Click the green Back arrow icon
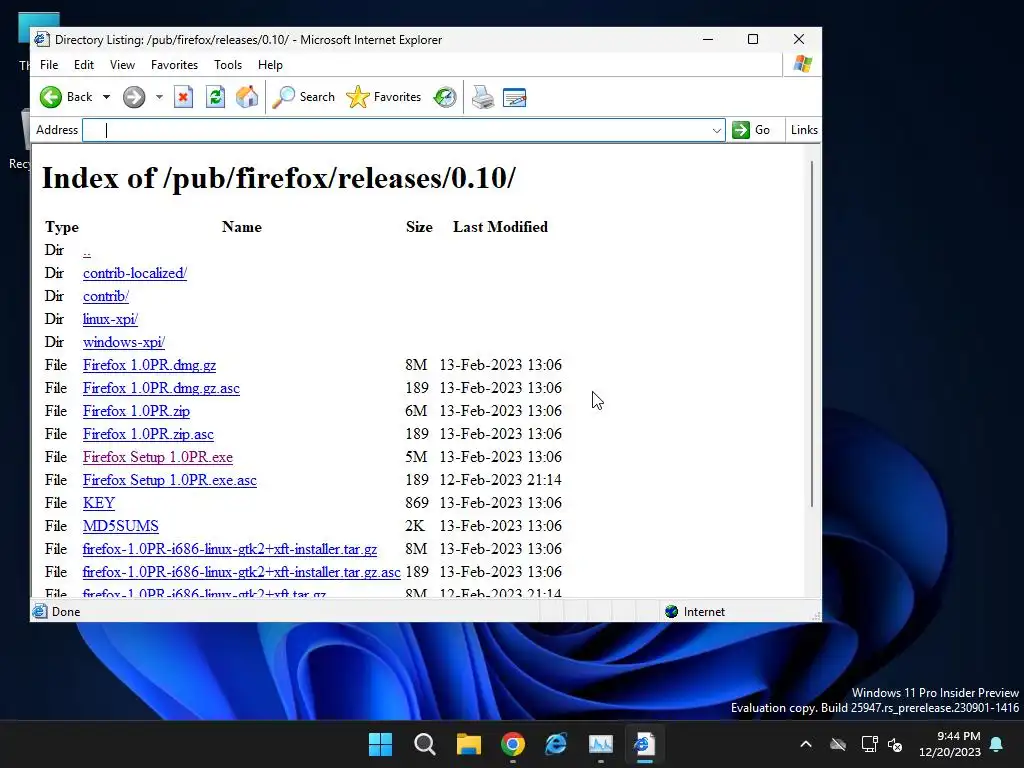The width and height of the screenshot is (1024, 768). (x=51, y=97)
